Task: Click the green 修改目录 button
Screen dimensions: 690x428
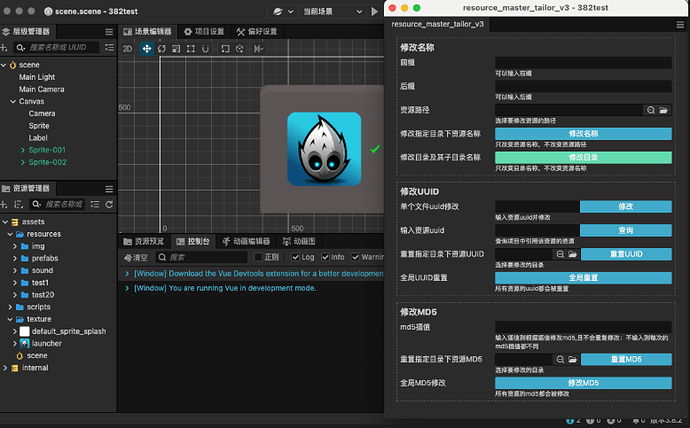Action: coord(583,157)
